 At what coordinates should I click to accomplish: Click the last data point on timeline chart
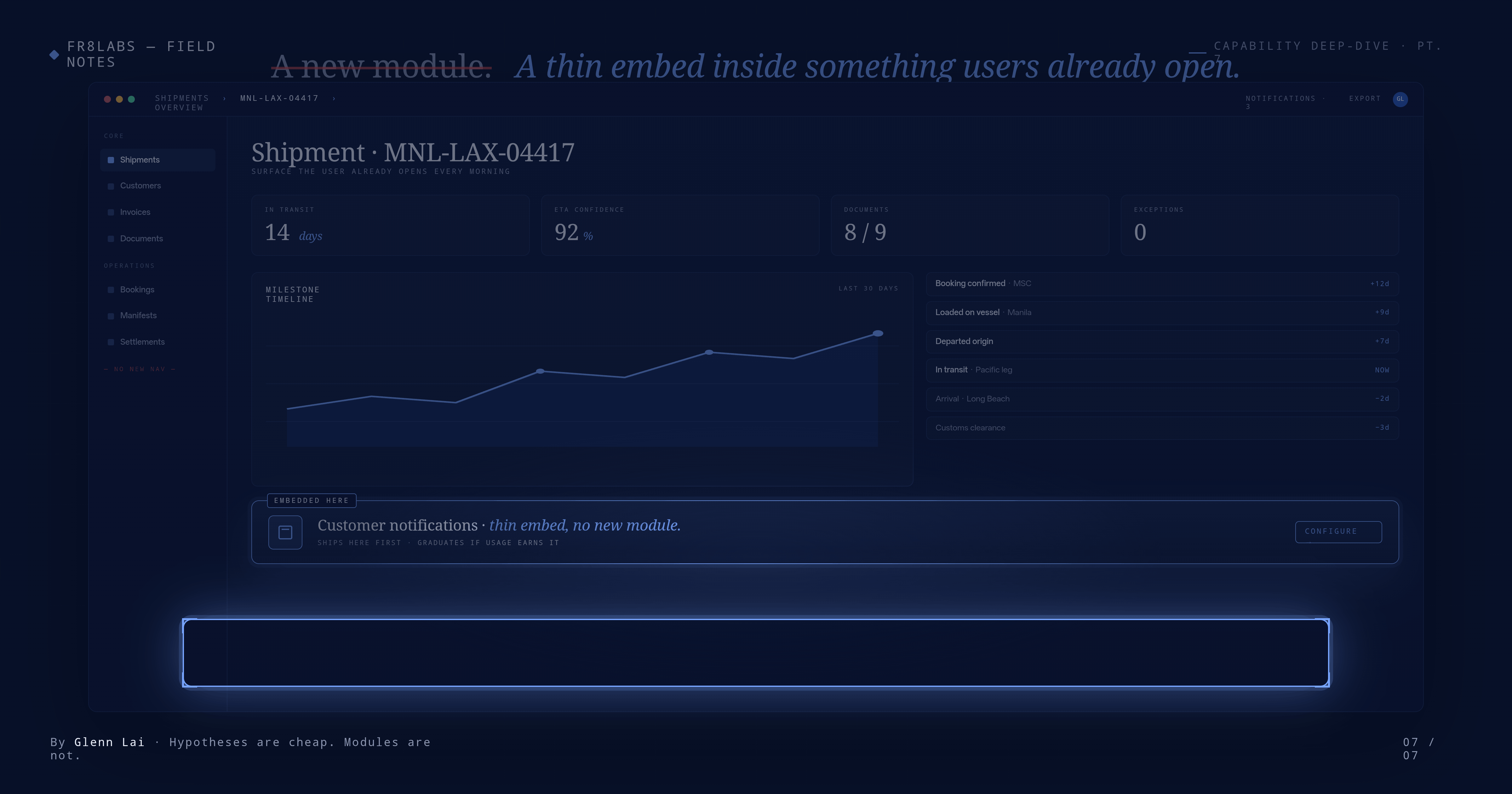pyautogui.click(x=878, y=334)
